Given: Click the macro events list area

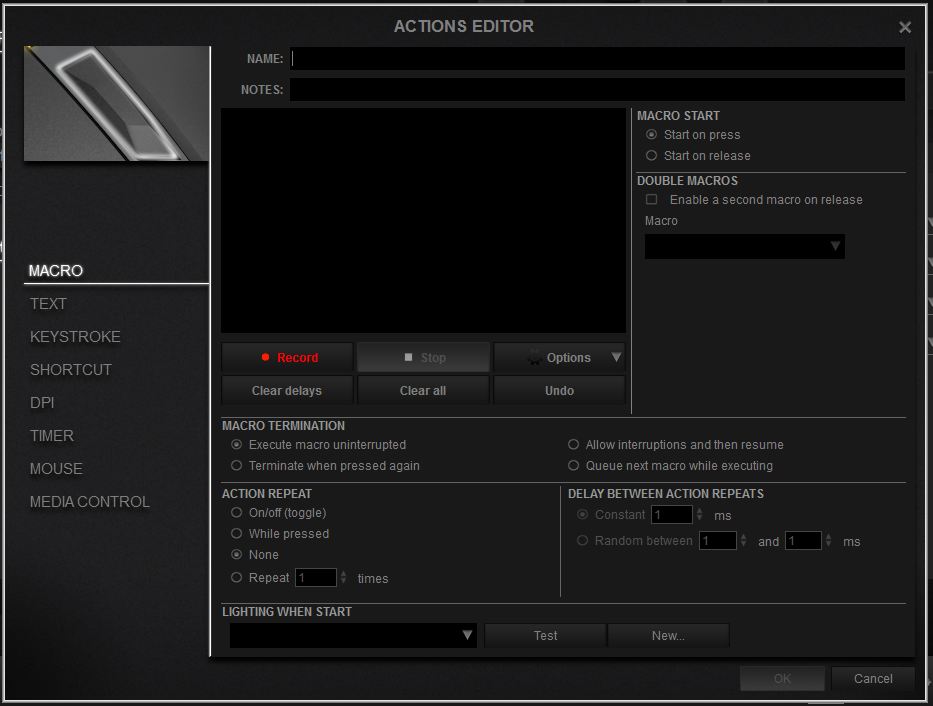Looking at the screenshot, I should (423, 220).
